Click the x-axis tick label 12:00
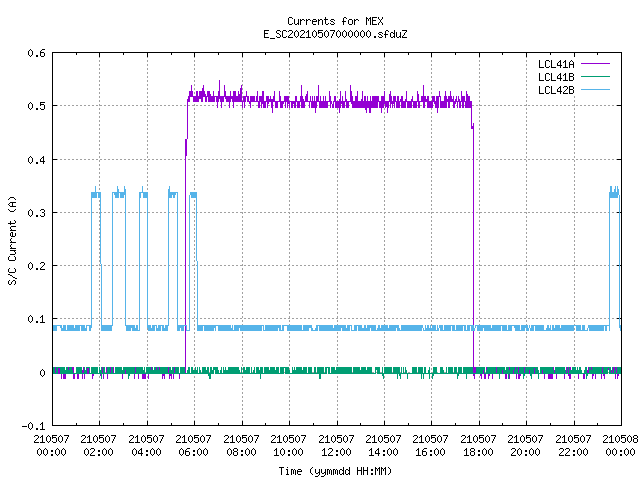Screen dimensions: 640x480 (336, 452)
